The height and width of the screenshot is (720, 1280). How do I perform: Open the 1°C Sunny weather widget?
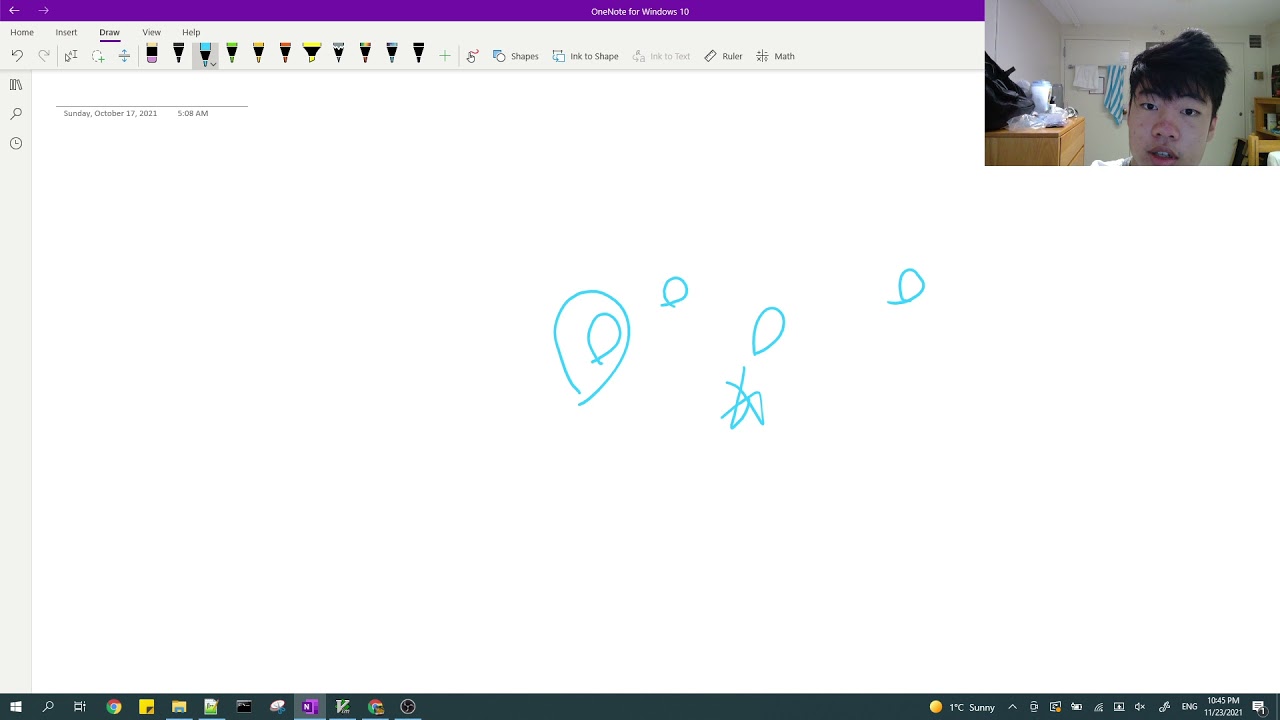point(962,707)
